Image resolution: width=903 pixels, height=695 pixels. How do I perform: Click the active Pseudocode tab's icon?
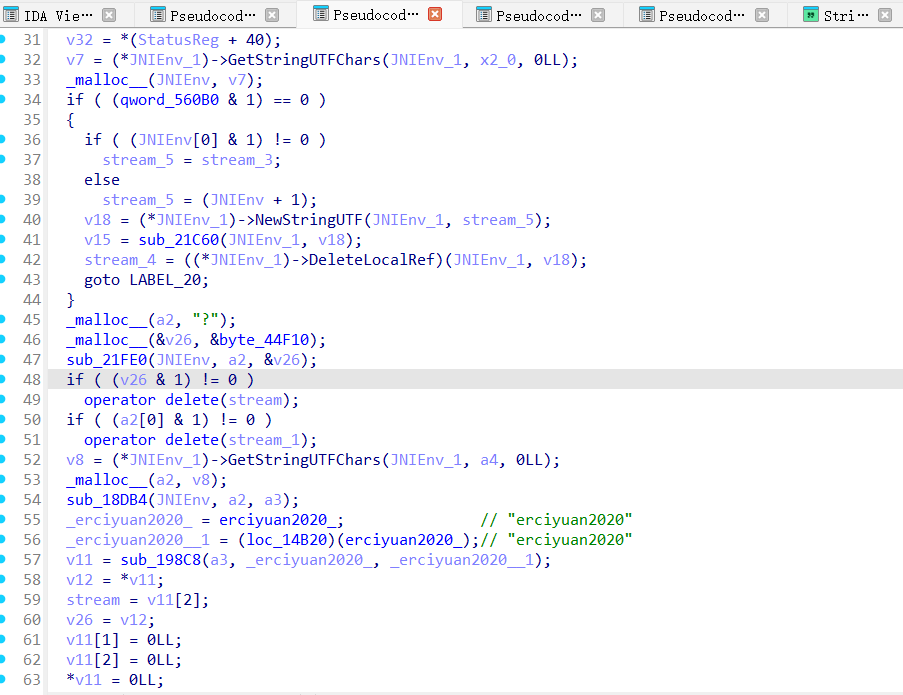[x=320, y=14]
